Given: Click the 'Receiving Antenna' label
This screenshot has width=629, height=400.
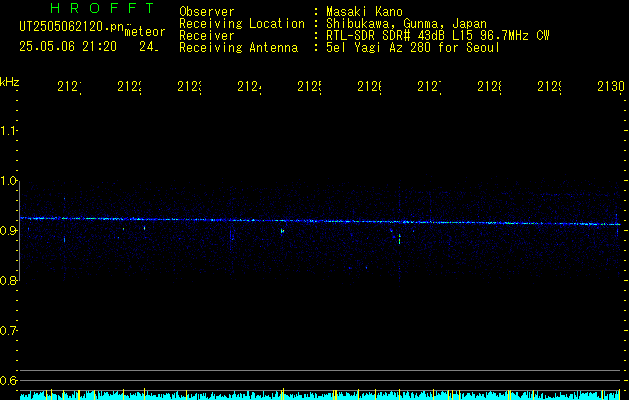Looking at the screenshot, I should [238, 48].
